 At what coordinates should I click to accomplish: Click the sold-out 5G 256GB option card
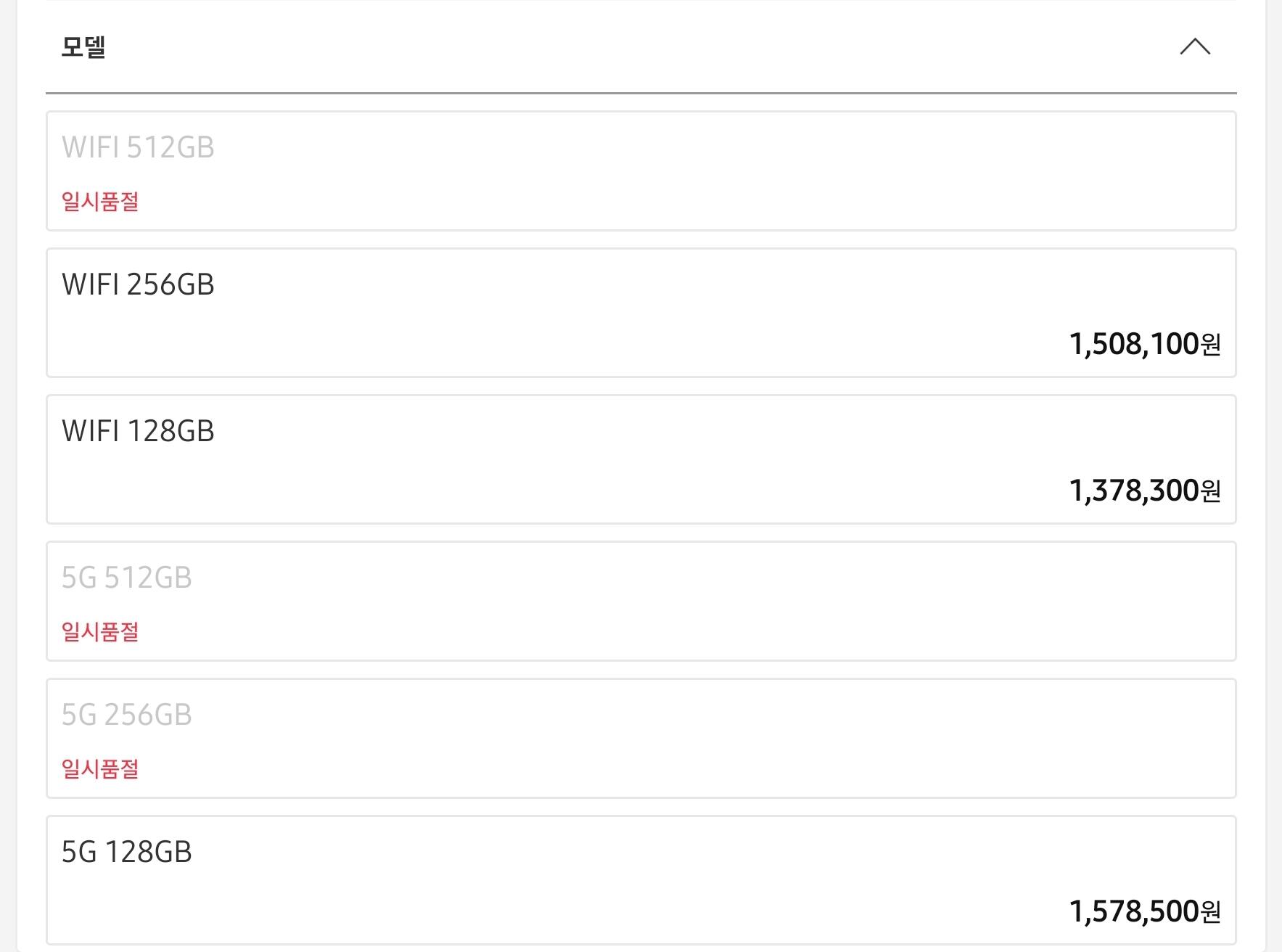[641, 738]
